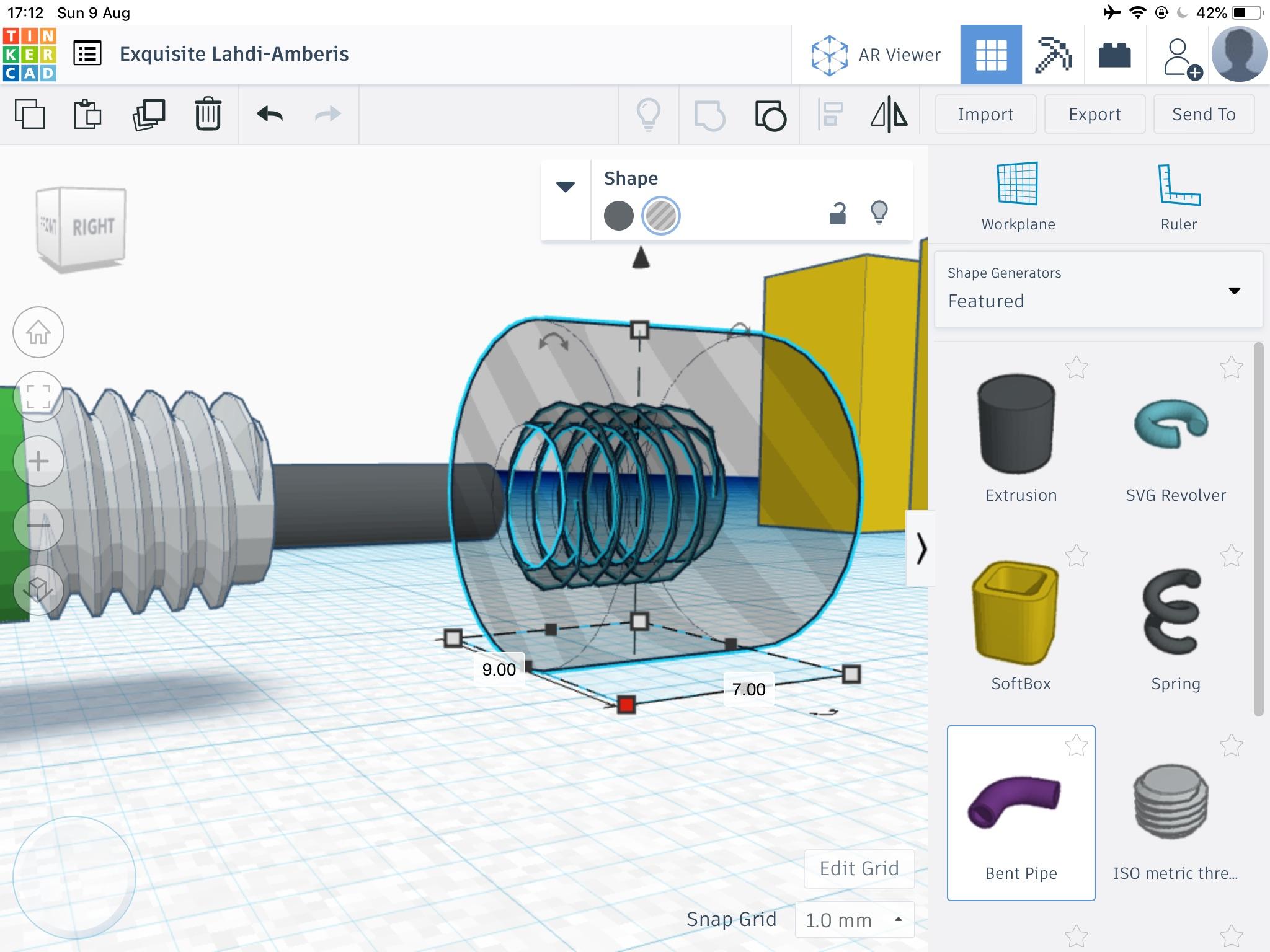Image resolution: width=1270 pixels, height=952 pixels.
Task: Choose the Solid color swatch
Action: click(618, 216)
